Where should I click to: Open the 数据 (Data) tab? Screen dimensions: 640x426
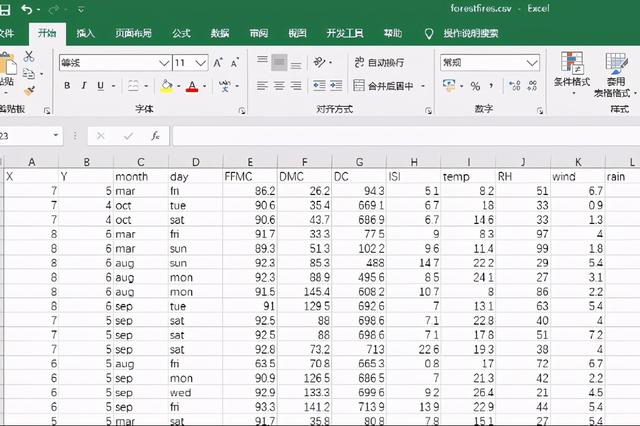(x=220, y=33)
